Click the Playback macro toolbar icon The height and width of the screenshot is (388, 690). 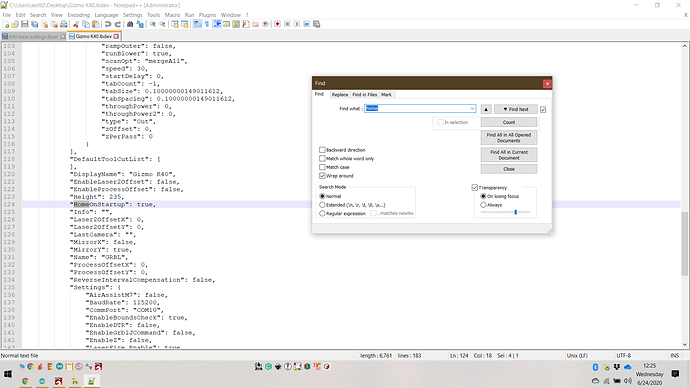click(297, 24)
